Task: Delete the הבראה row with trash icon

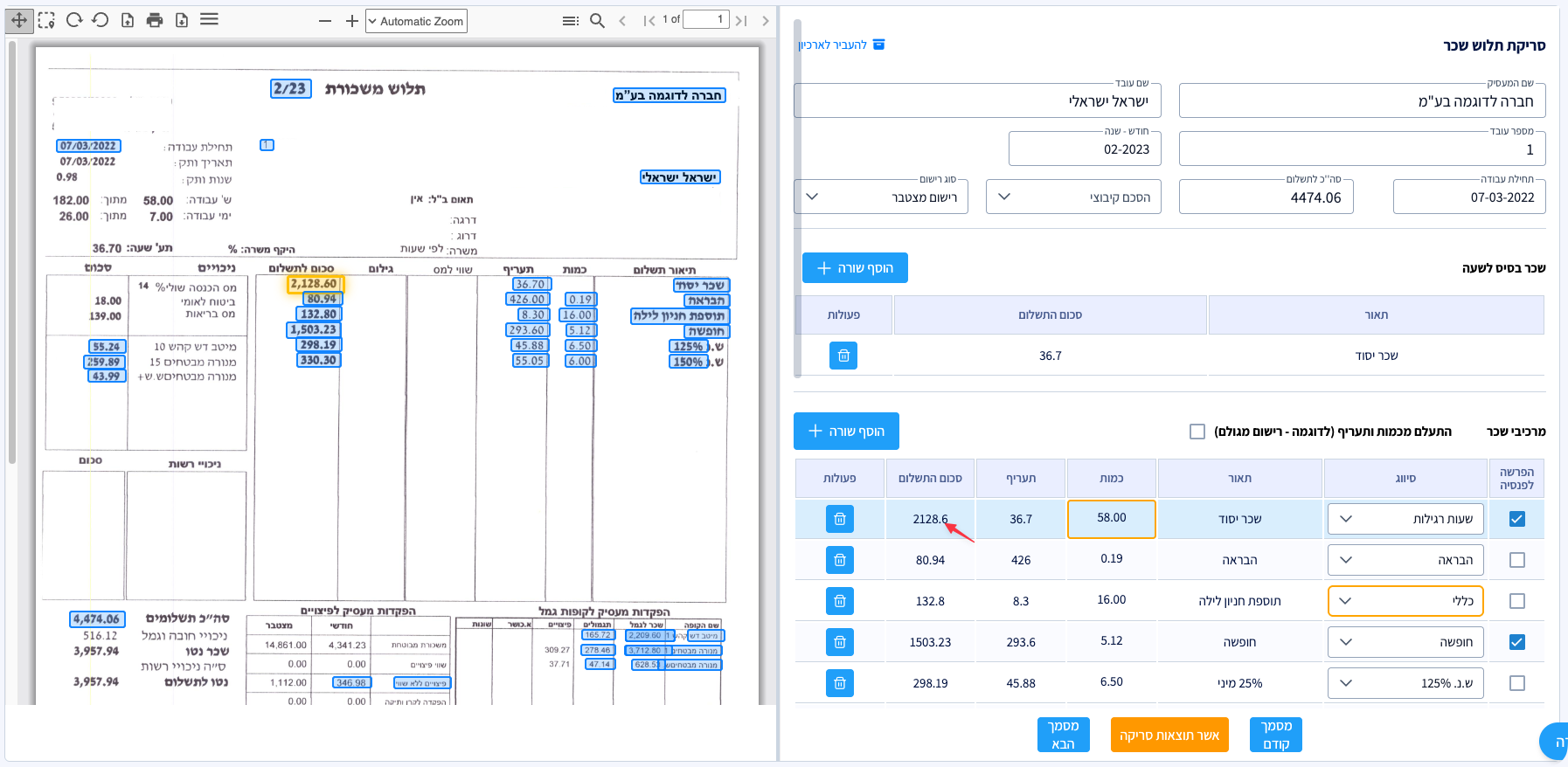Action: coord(839,560)
